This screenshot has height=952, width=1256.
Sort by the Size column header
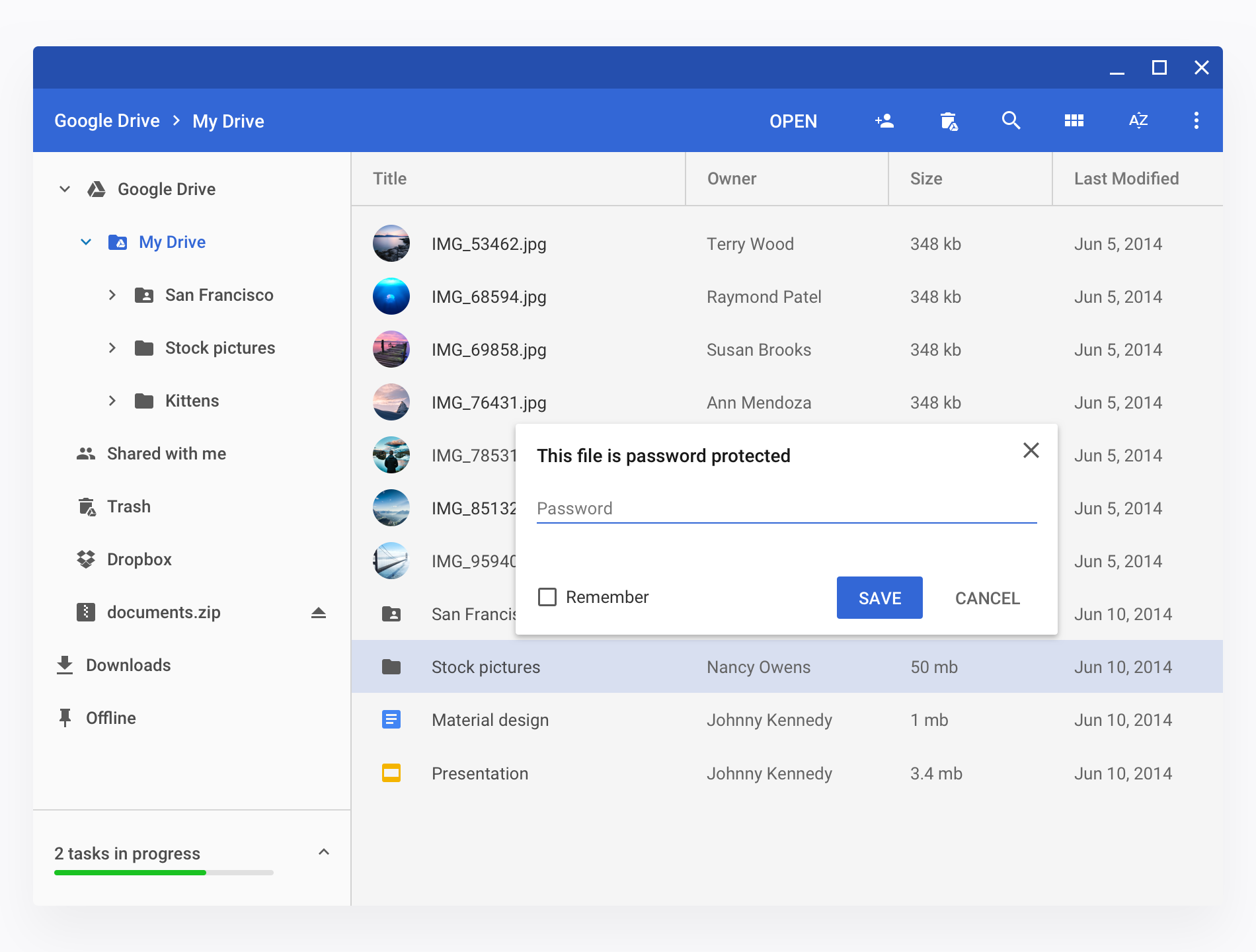coord(926,178)
